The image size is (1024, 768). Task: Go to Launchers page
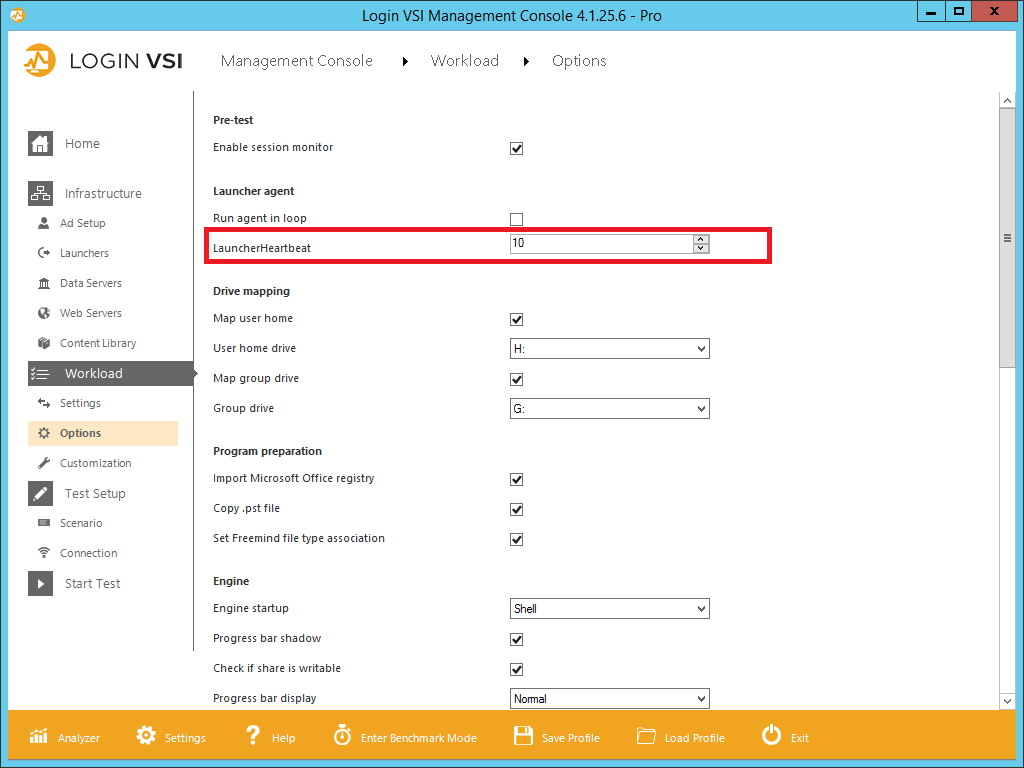[x=84, y=253]
